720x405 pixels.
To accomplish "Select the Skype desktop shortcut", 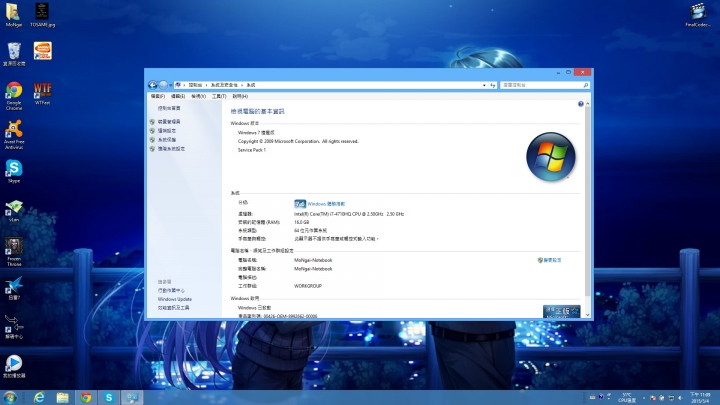I will pos(14,170).
